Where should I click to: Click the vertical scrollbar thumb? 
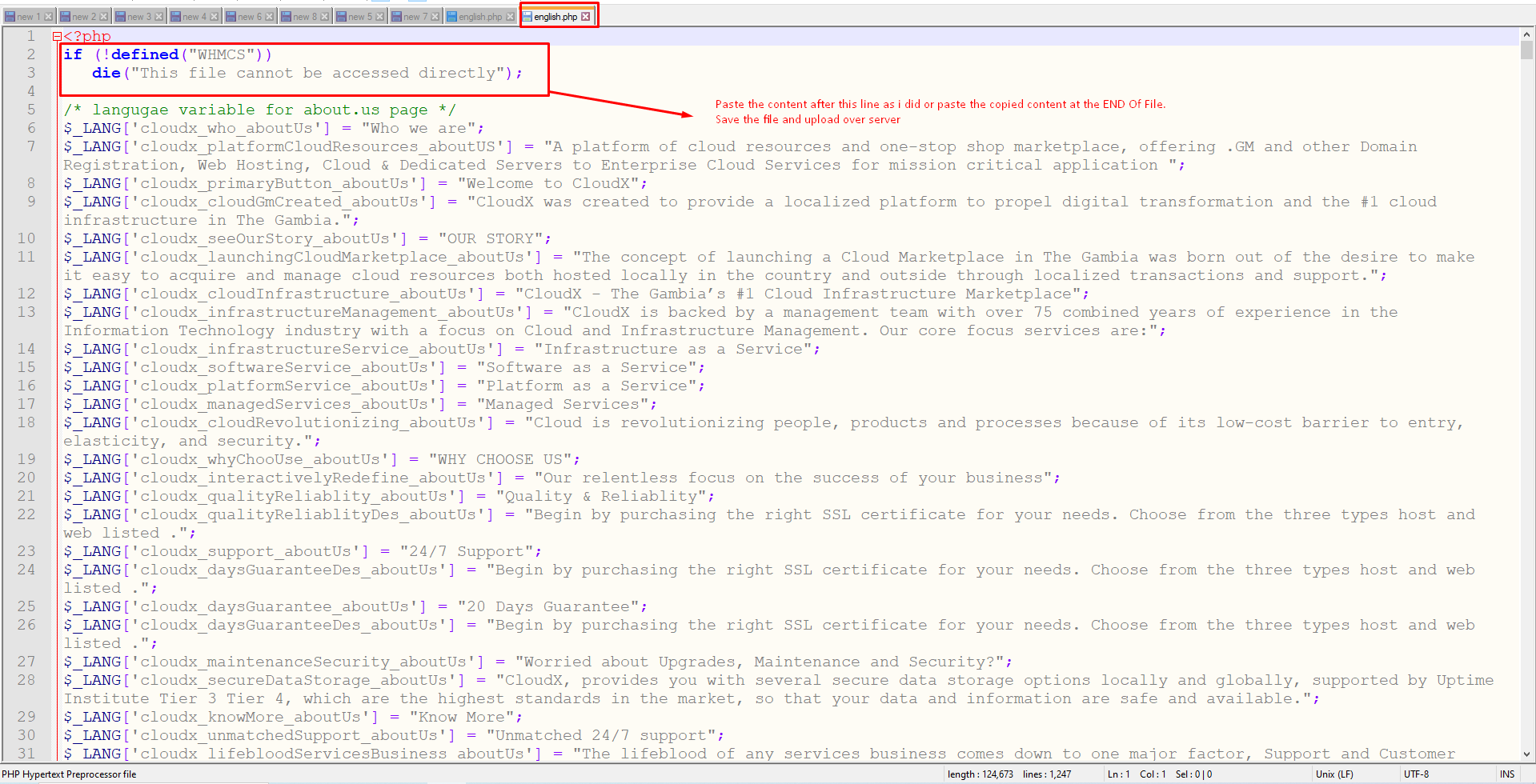(1527, 50)
